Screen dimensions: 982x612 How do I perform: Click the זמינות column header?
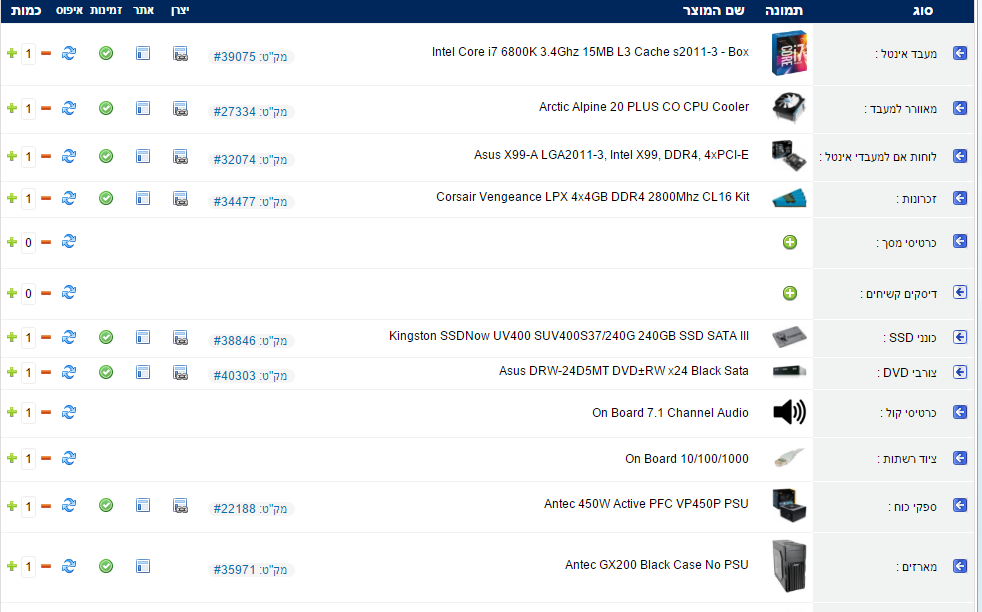point(106,10)
